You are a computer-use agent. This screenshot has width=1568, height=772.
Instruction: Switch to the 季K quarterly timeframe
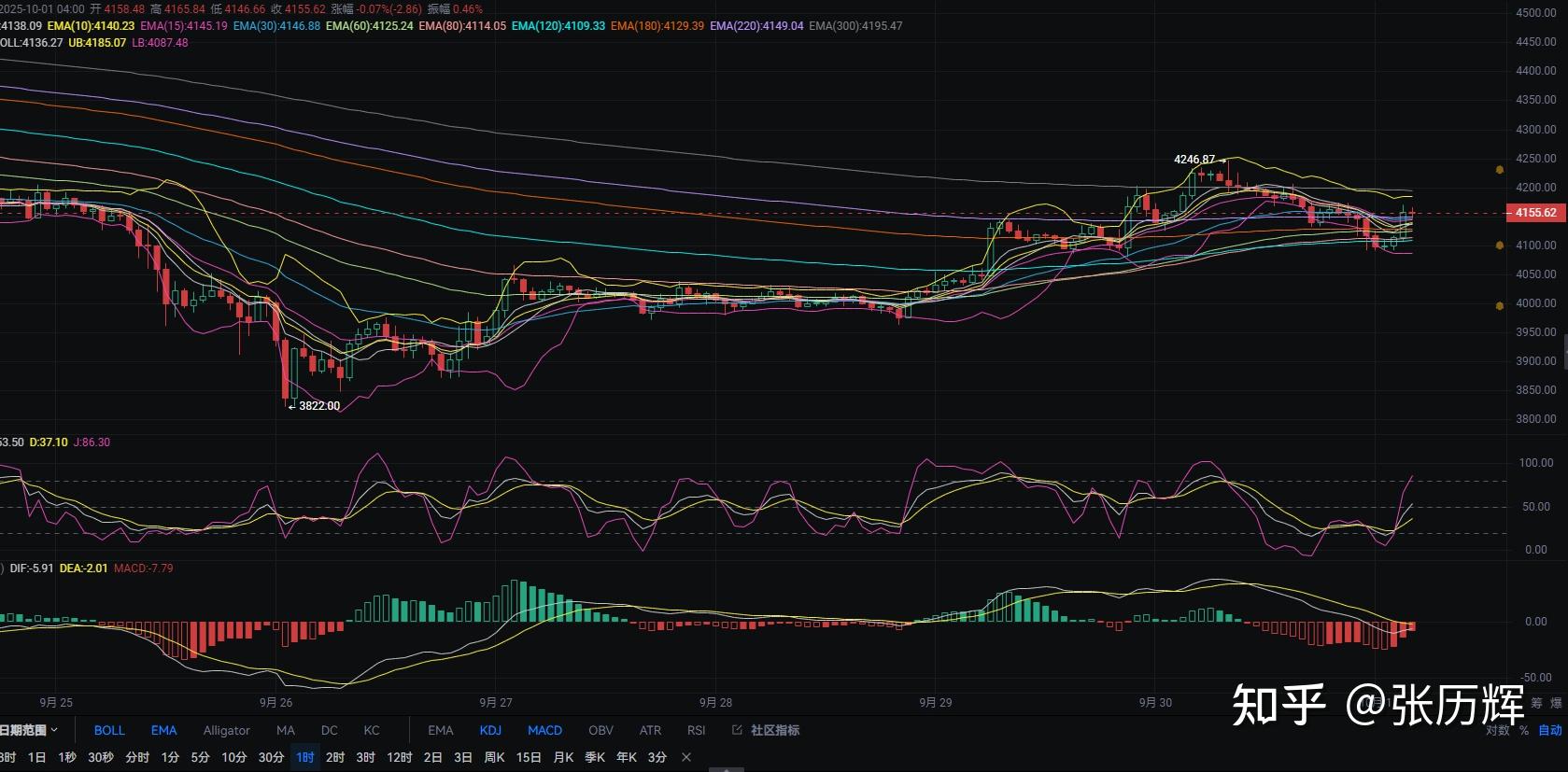point(595,757)
